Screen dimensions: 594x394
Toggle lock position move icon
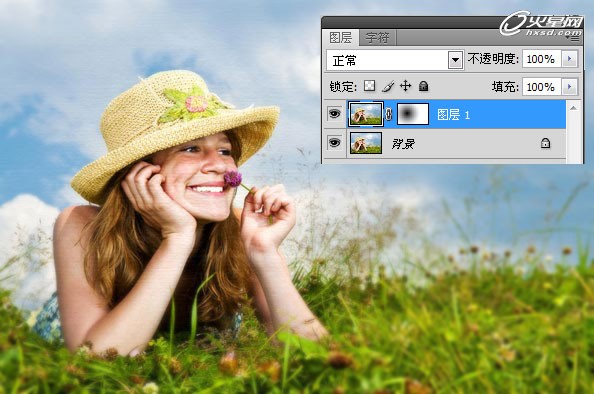(405, 86)
